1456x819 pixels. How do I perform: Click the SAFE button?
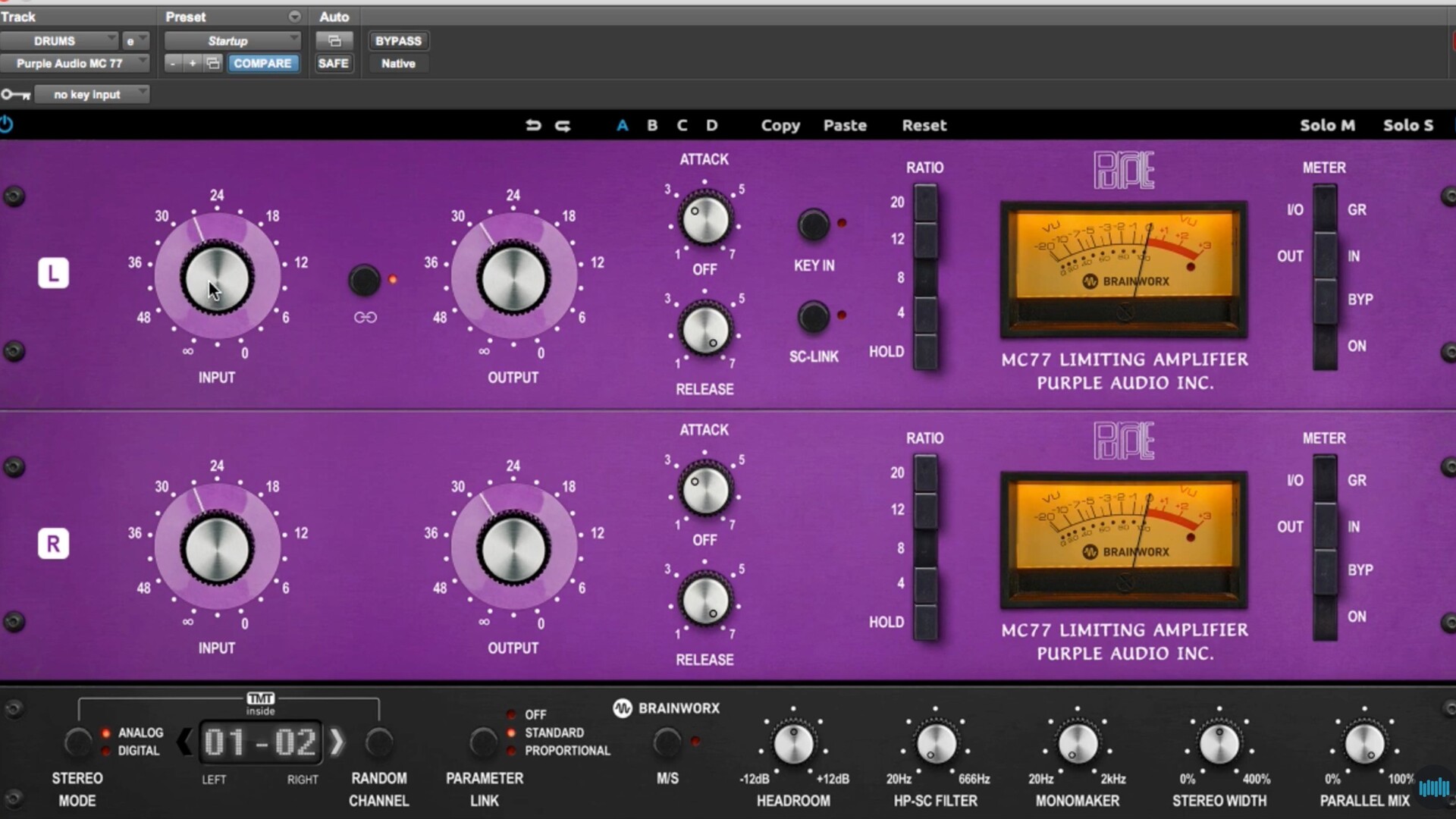(x=333, y=64)
